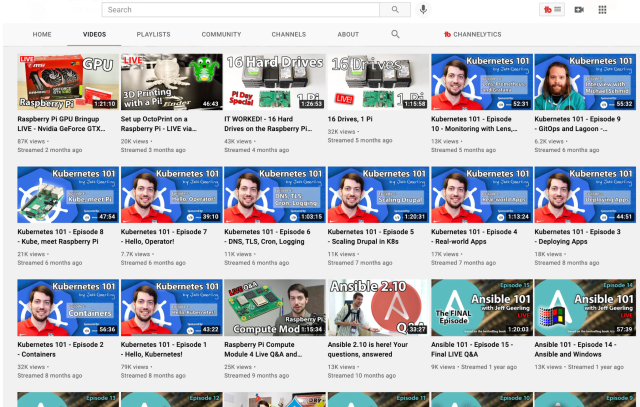Click title Kubernetes 101 - Episode 7
The height and width of the screenshot is (407, 640).
point(164,236)
